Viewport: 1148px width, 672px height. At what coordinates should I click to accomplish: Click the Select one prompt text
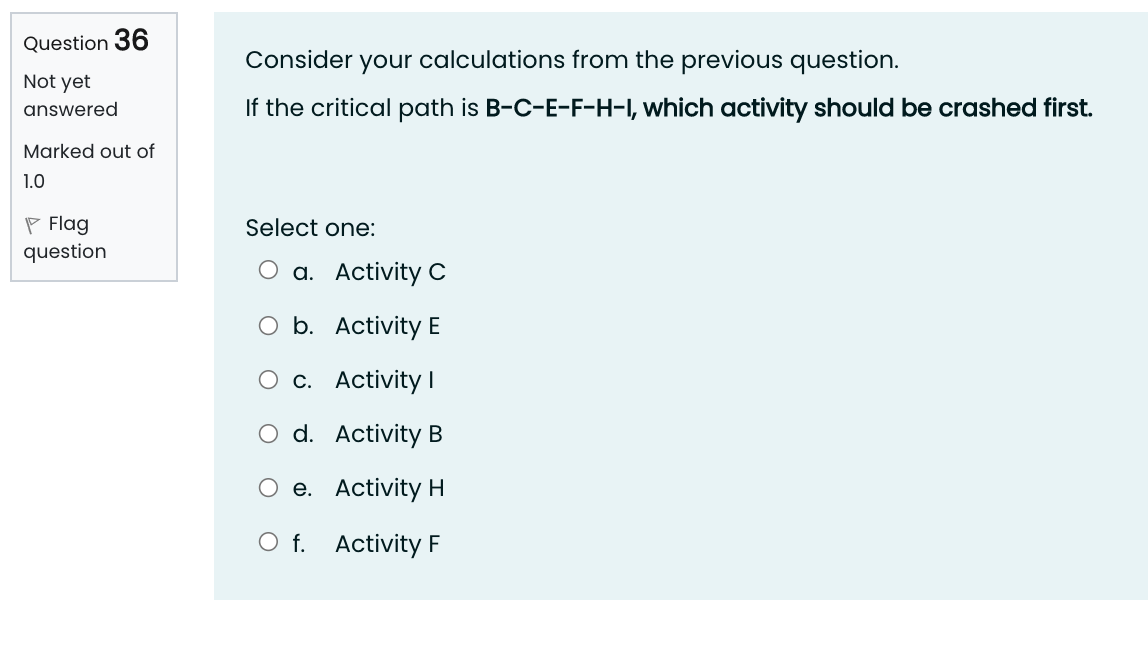(310, 228)
